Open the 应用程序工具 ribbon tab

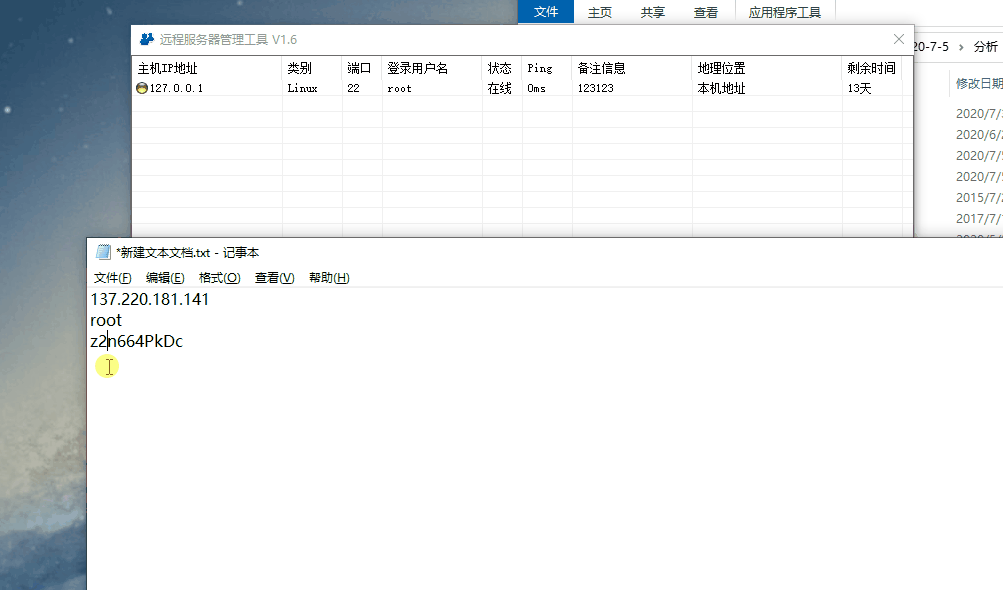click(x=787, y=12)
